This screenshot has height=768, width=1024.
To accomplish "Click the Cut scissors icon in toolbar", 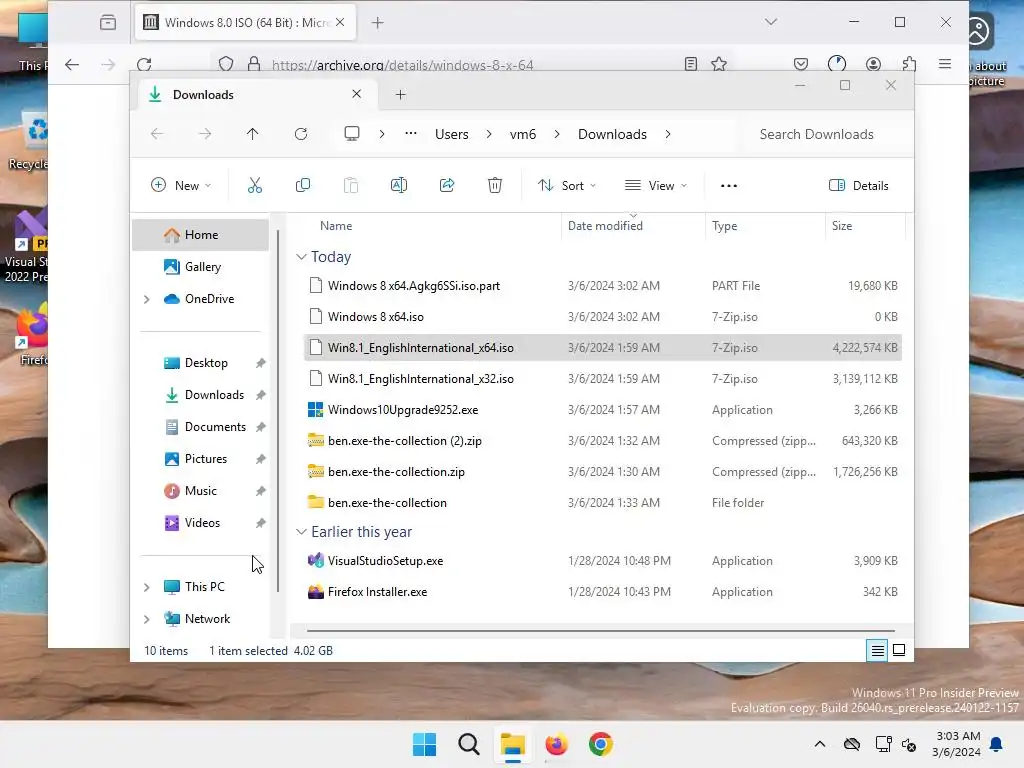I will click(255, 185).
